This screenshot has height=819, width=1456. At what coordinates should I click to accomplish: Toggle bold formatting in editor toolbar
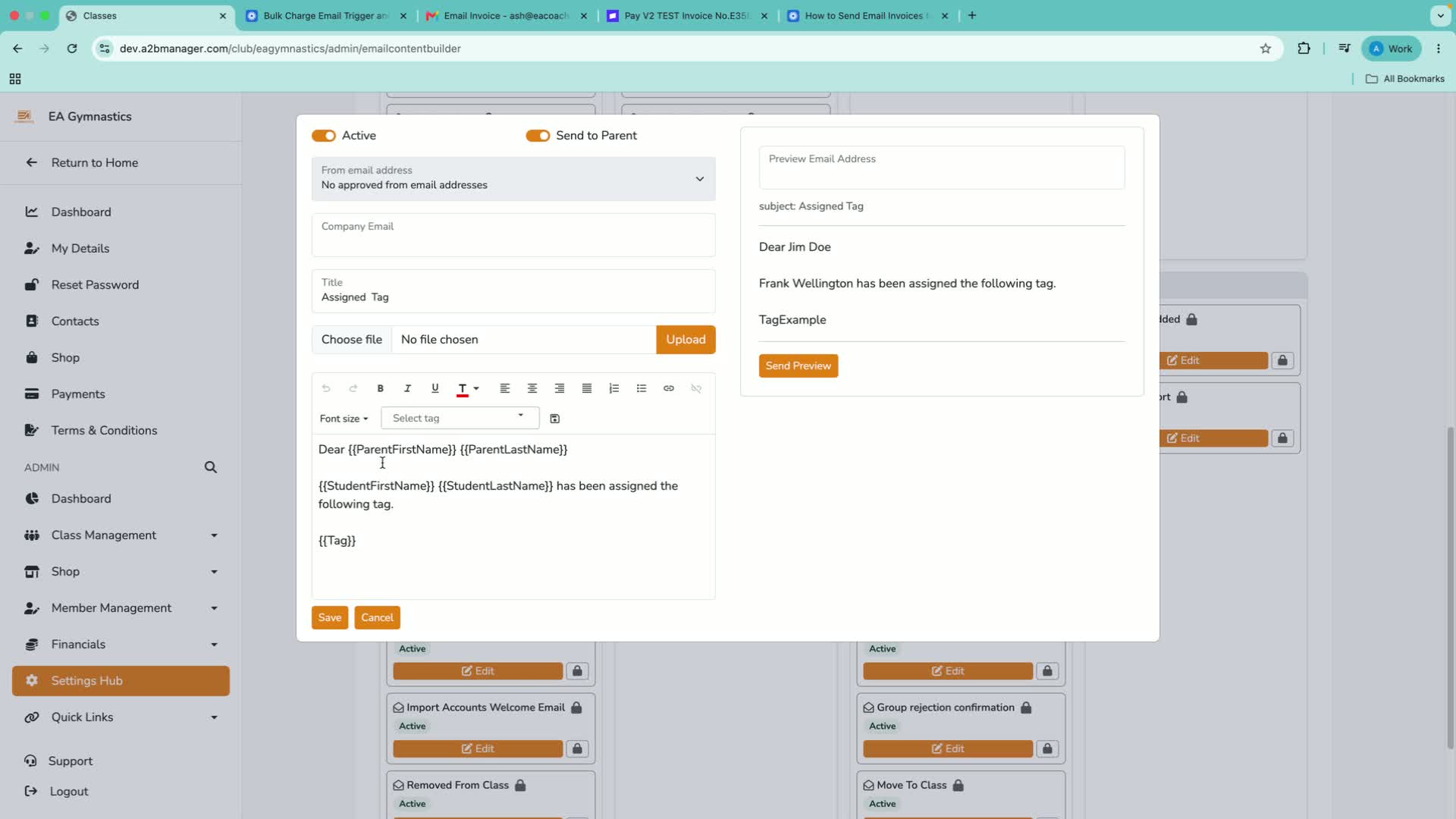[x=380, y=388]
